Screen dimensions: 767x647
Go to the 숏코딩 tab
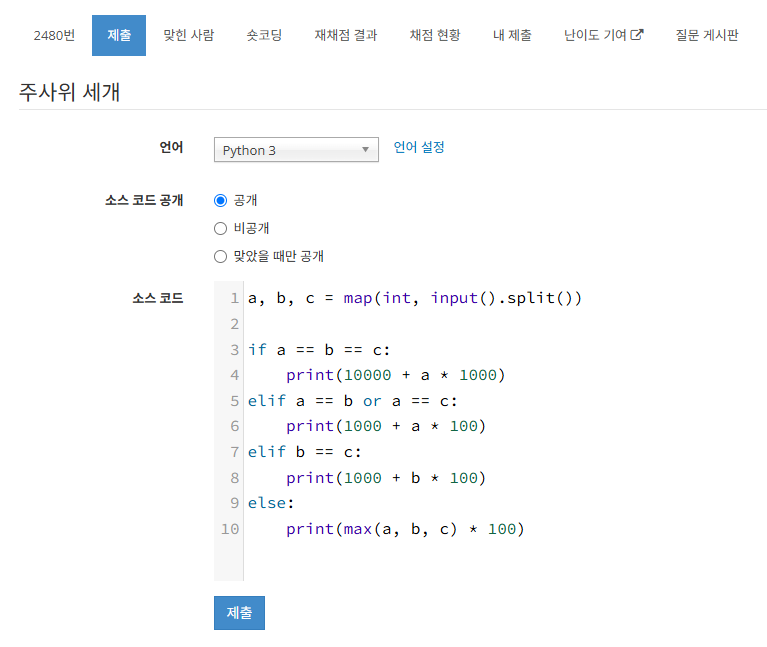(264, 35)
